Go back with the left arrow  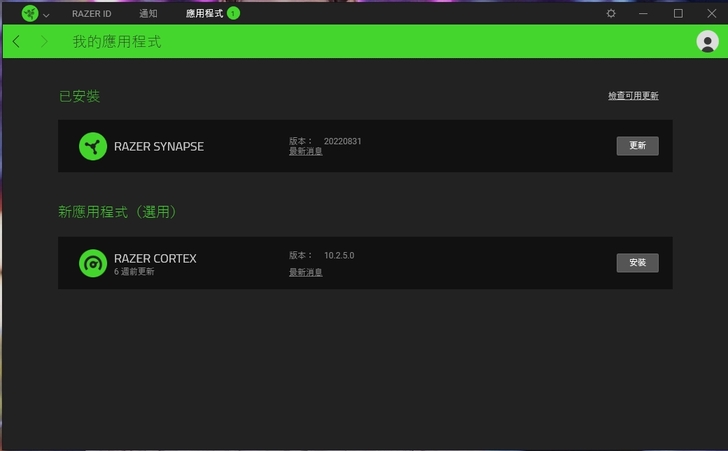point(16,41)
